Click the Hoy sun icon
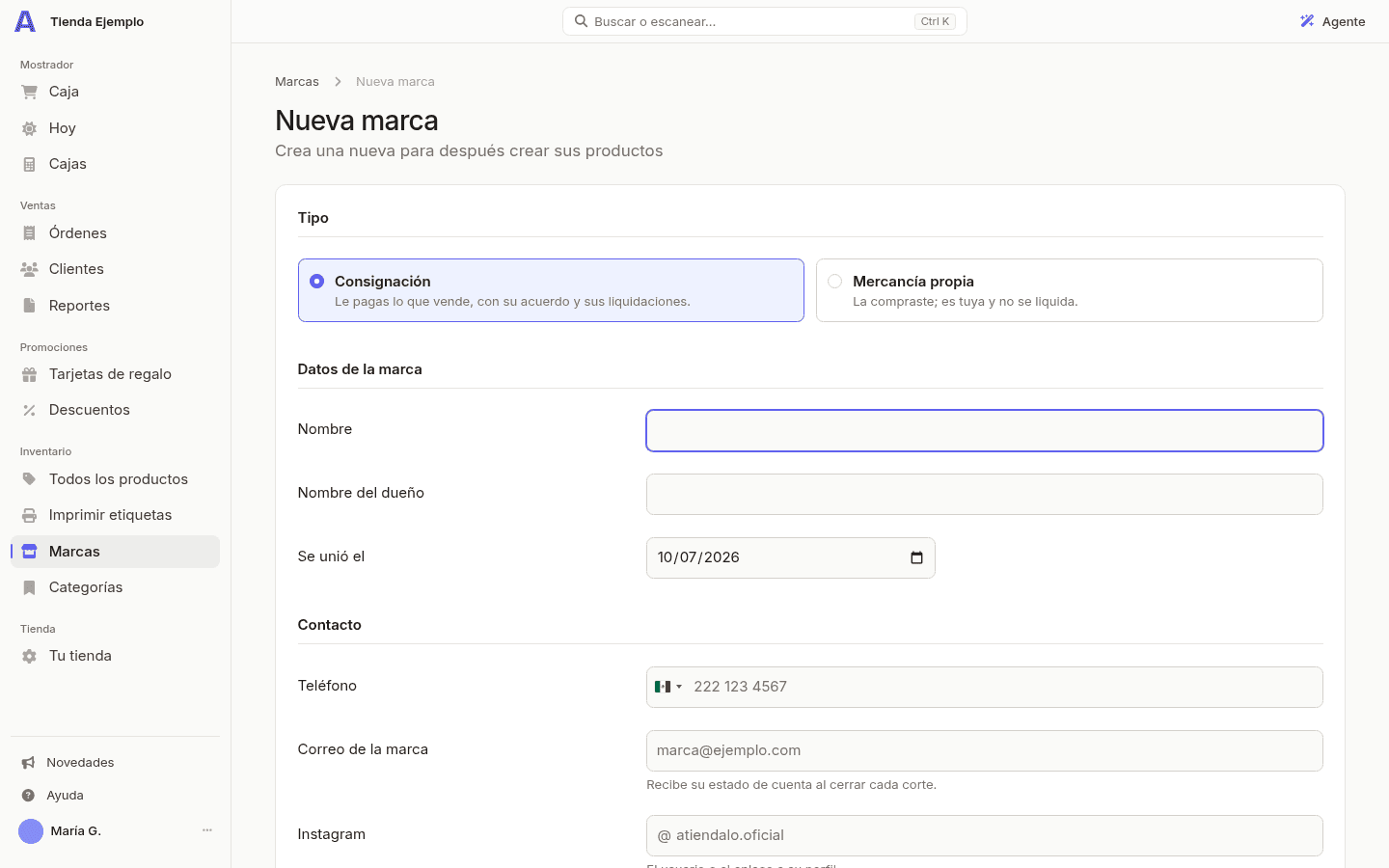The height and width of the screenshot is (868, 1389). click(x=29, y=128)
